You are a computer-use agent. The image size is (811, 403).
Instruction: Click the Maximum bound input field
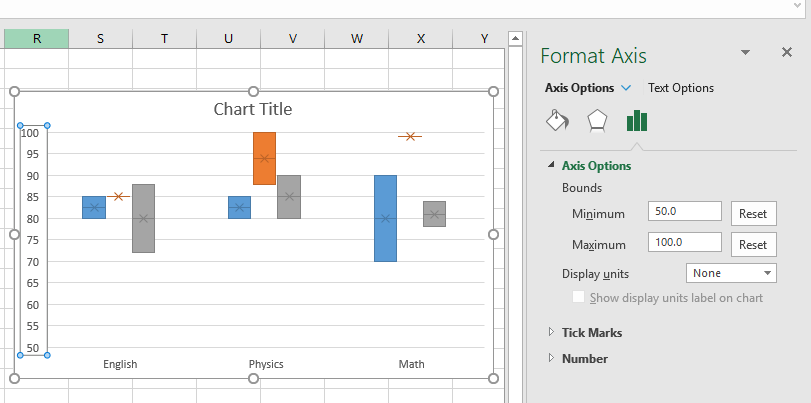[x=684, y=242]
